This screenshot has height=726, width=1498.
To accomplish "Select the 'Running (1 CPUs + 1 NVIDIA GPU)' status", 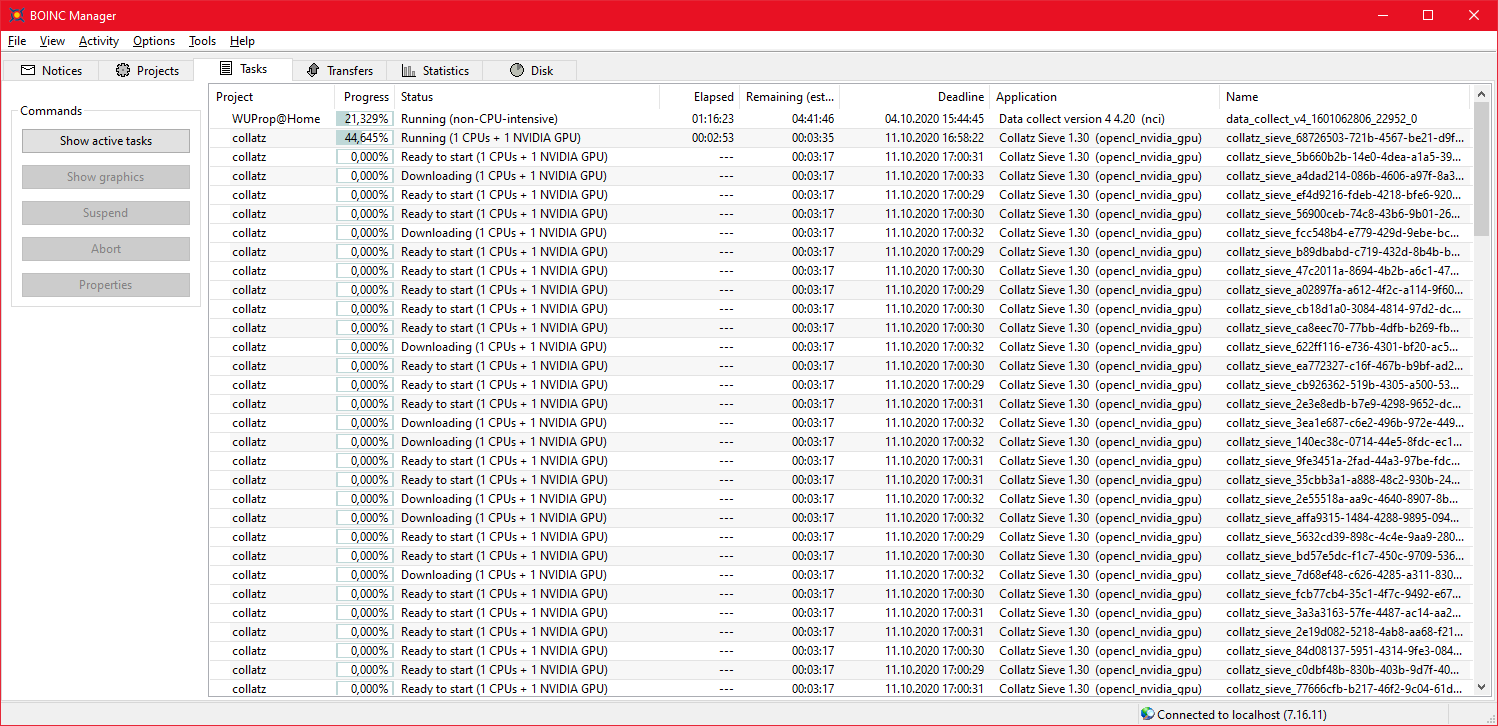I will [491, 138].
